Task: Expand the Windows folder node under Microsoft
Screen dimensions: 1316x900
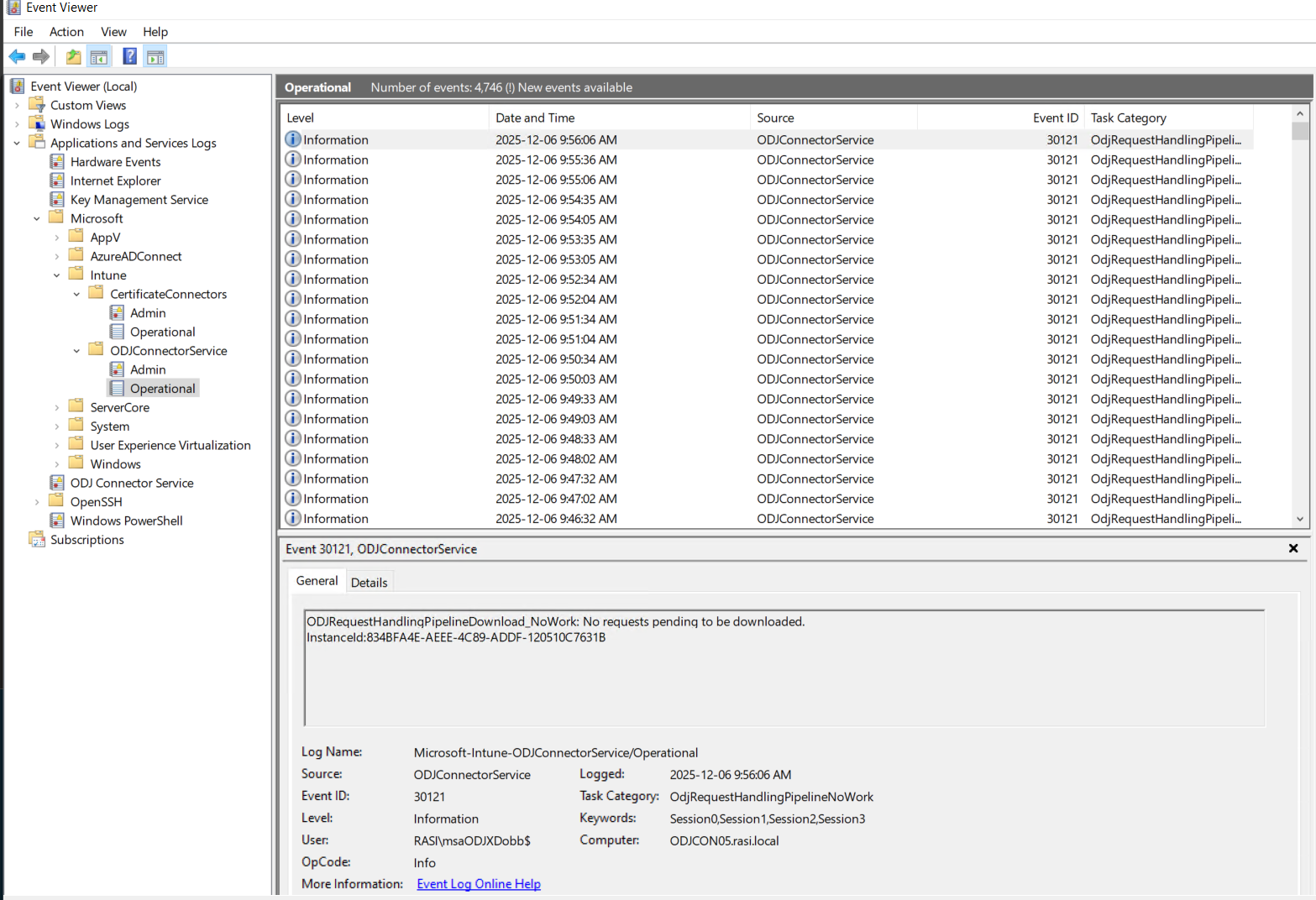Action: tap(57, 464)
